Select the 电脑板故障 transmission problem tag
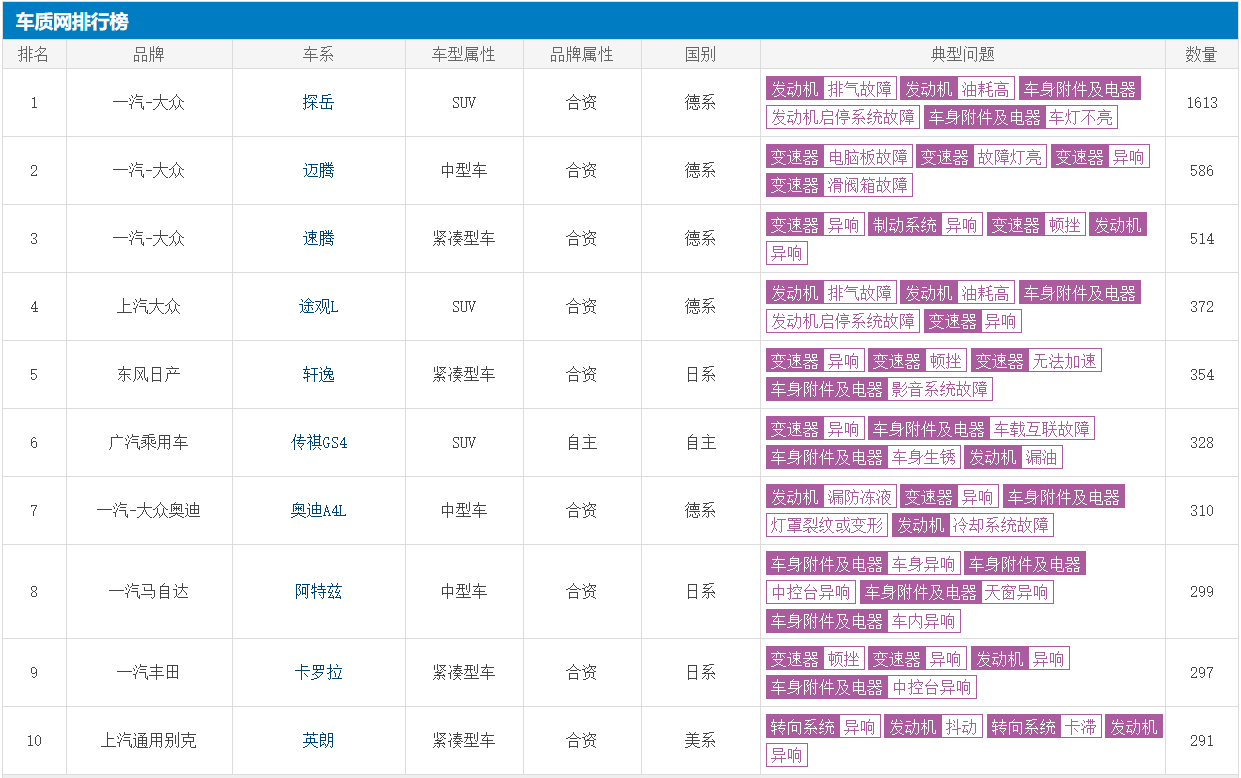Screen dimensions: 1241x778 (x=868, y=157)
